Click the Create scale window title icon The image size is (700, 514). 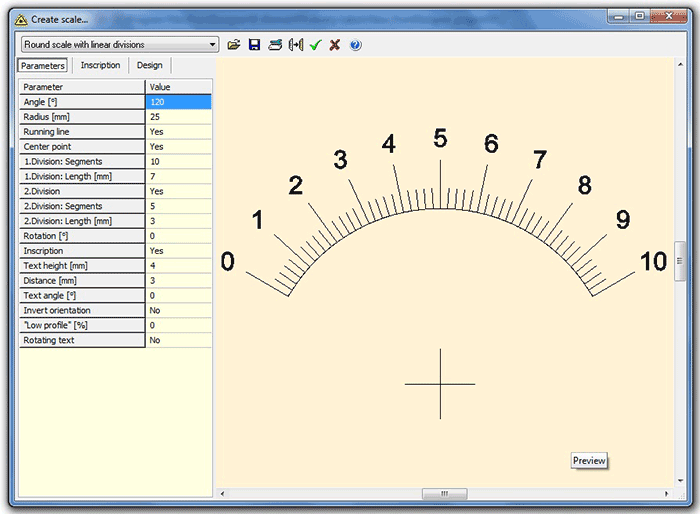click(x=21, y=20)
